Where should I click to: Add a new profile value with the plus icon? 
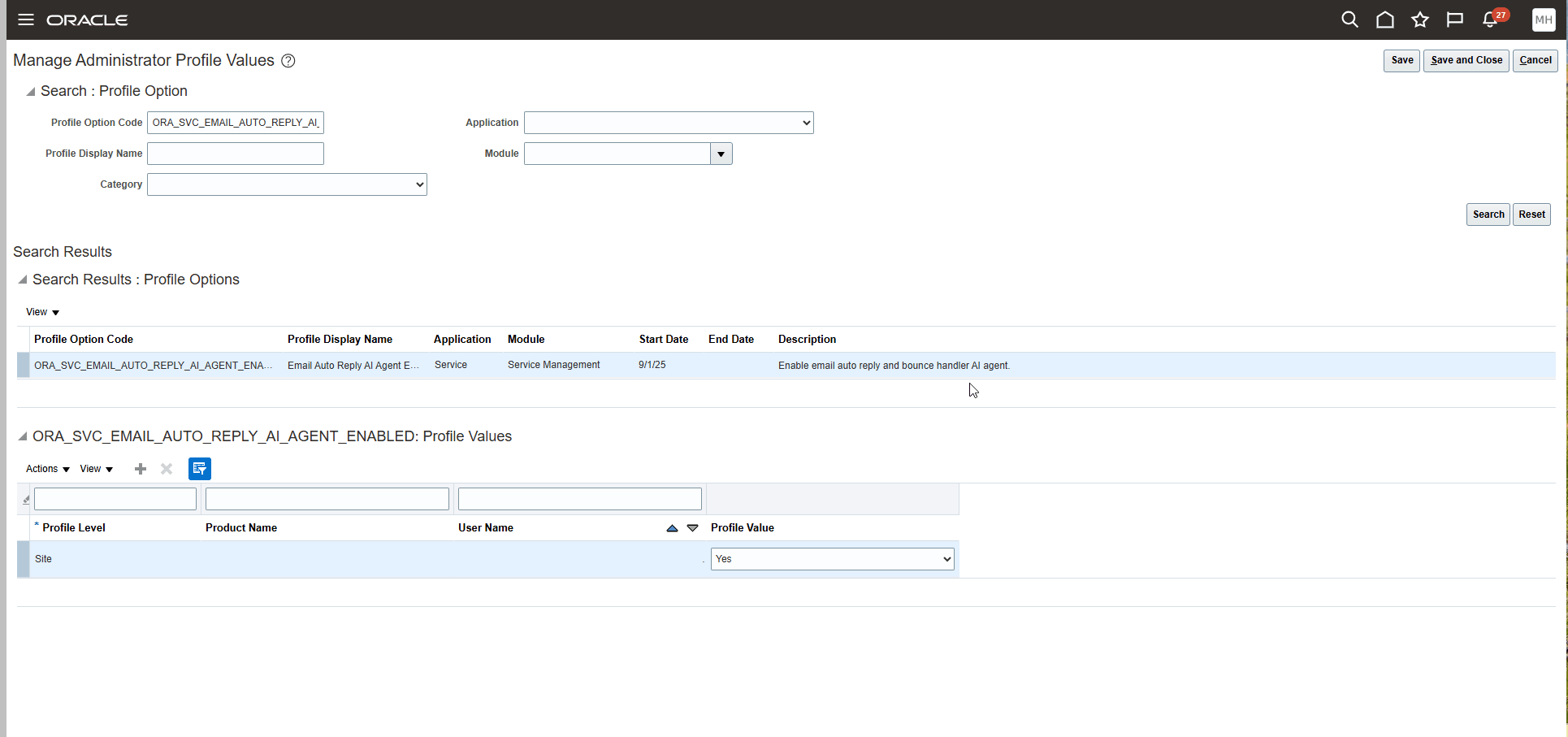(x=140, y=469)
